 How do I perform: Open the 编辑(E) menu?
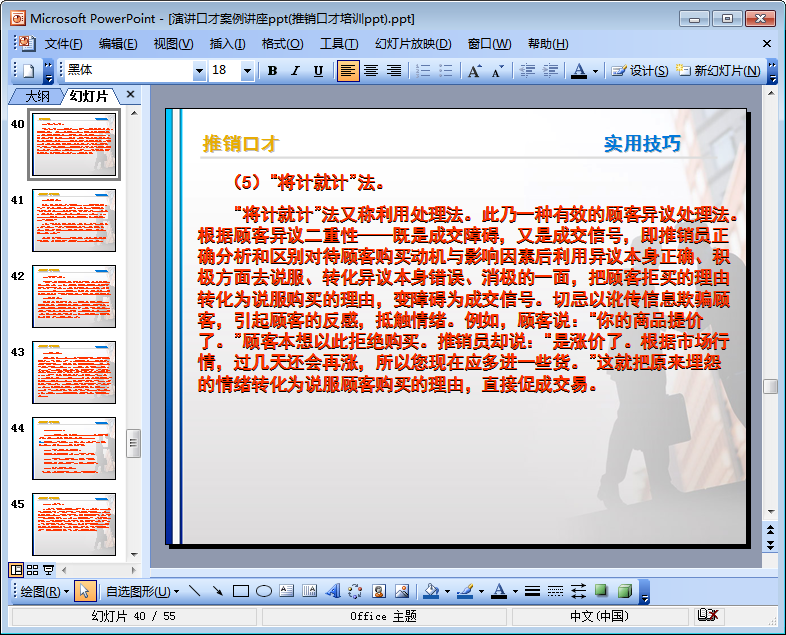pos(118,44)
